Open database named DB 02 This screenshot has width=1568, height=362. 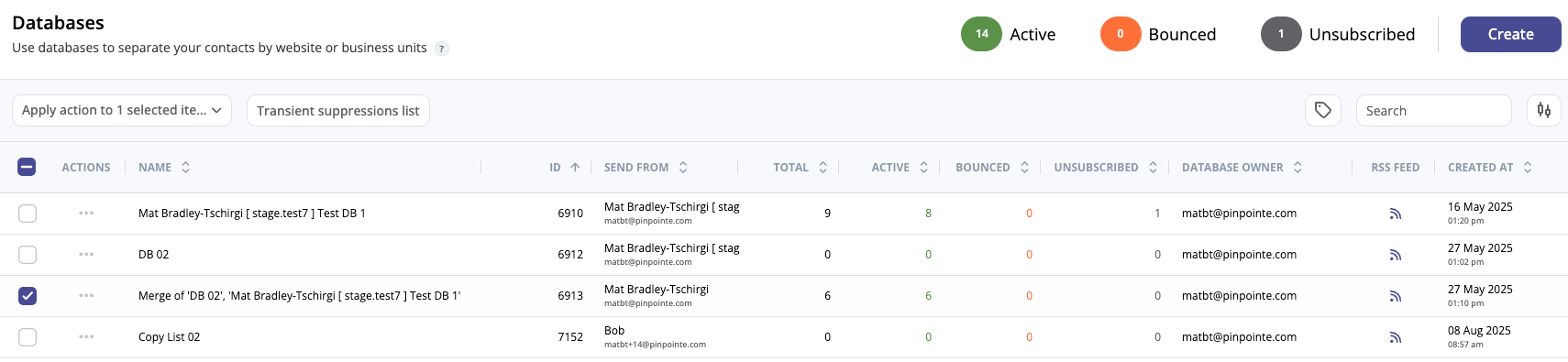click(153, 255)
